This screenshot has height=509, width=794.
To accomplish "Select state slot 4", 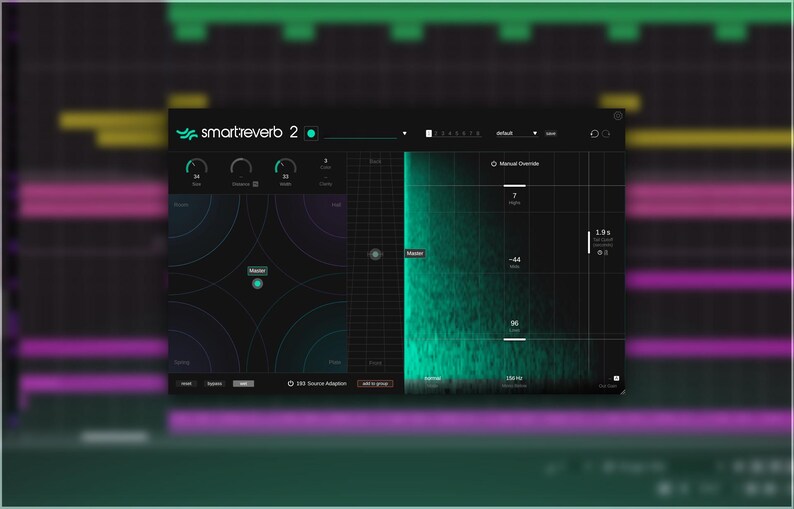I will tap(450, 134).
